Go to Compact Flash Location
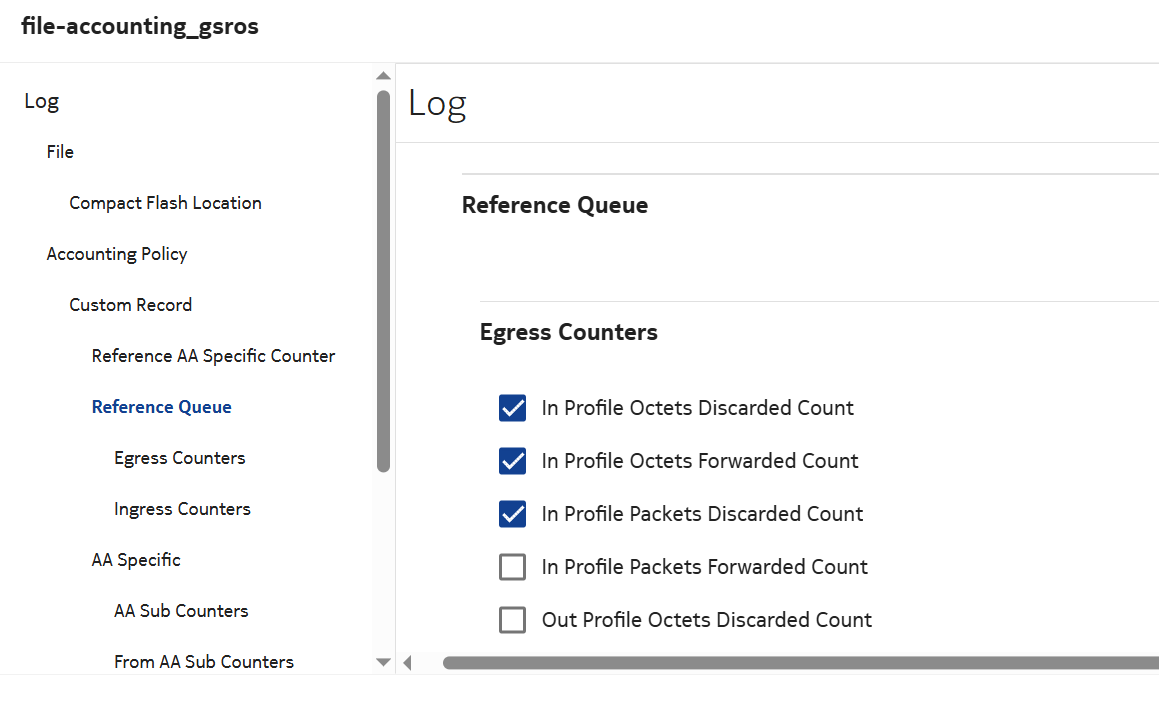Screen dimensions: 1159x711 click(x=165, y=203)
